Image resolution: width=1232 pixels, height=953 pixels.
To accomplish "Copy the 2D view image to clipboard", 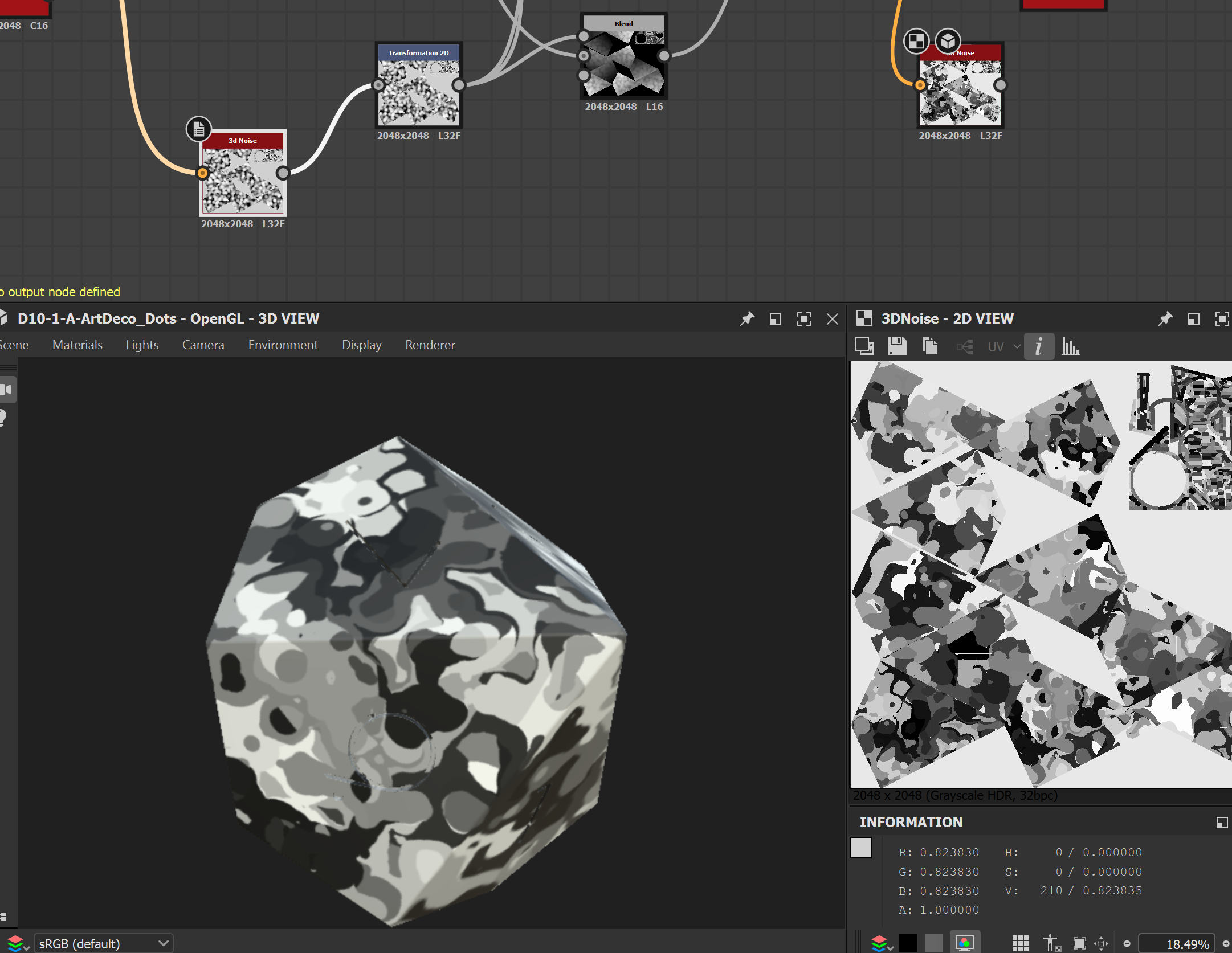I will pos(930,346).
